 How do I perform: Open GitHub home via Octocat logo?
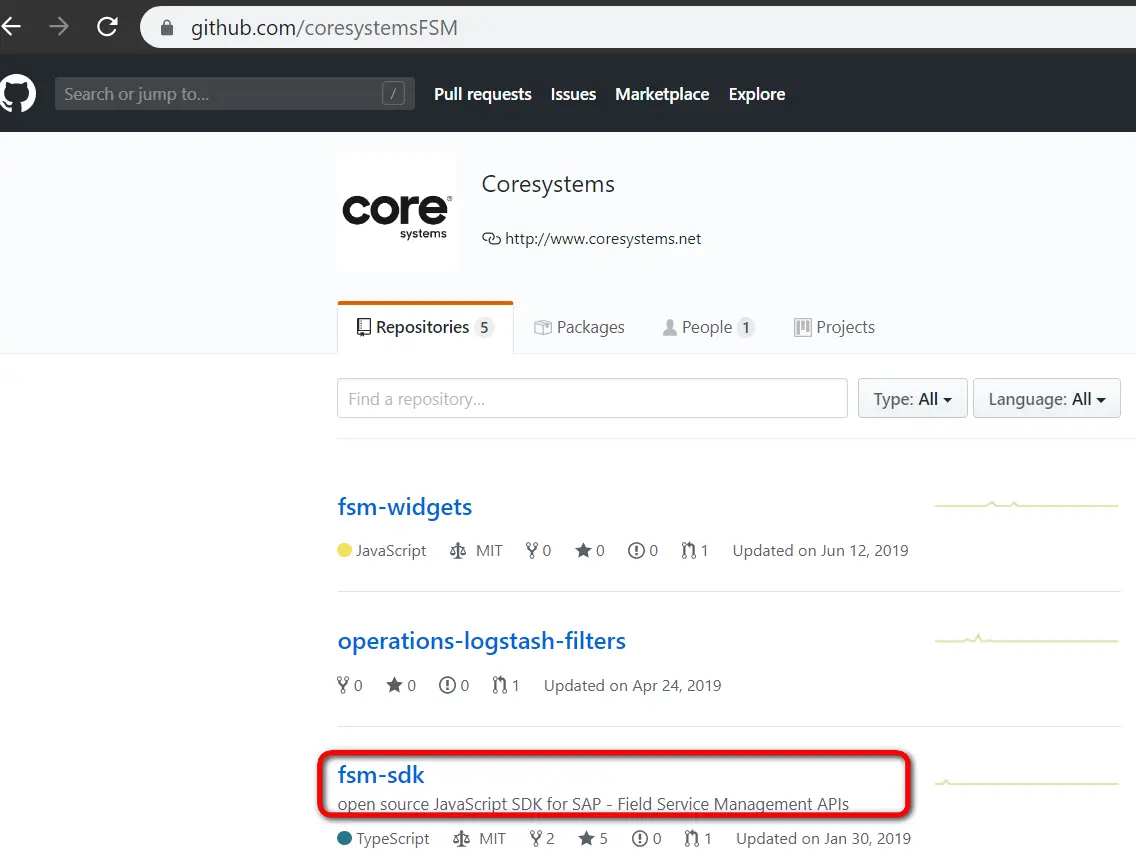pyautogui.click(x=17, y=93)
